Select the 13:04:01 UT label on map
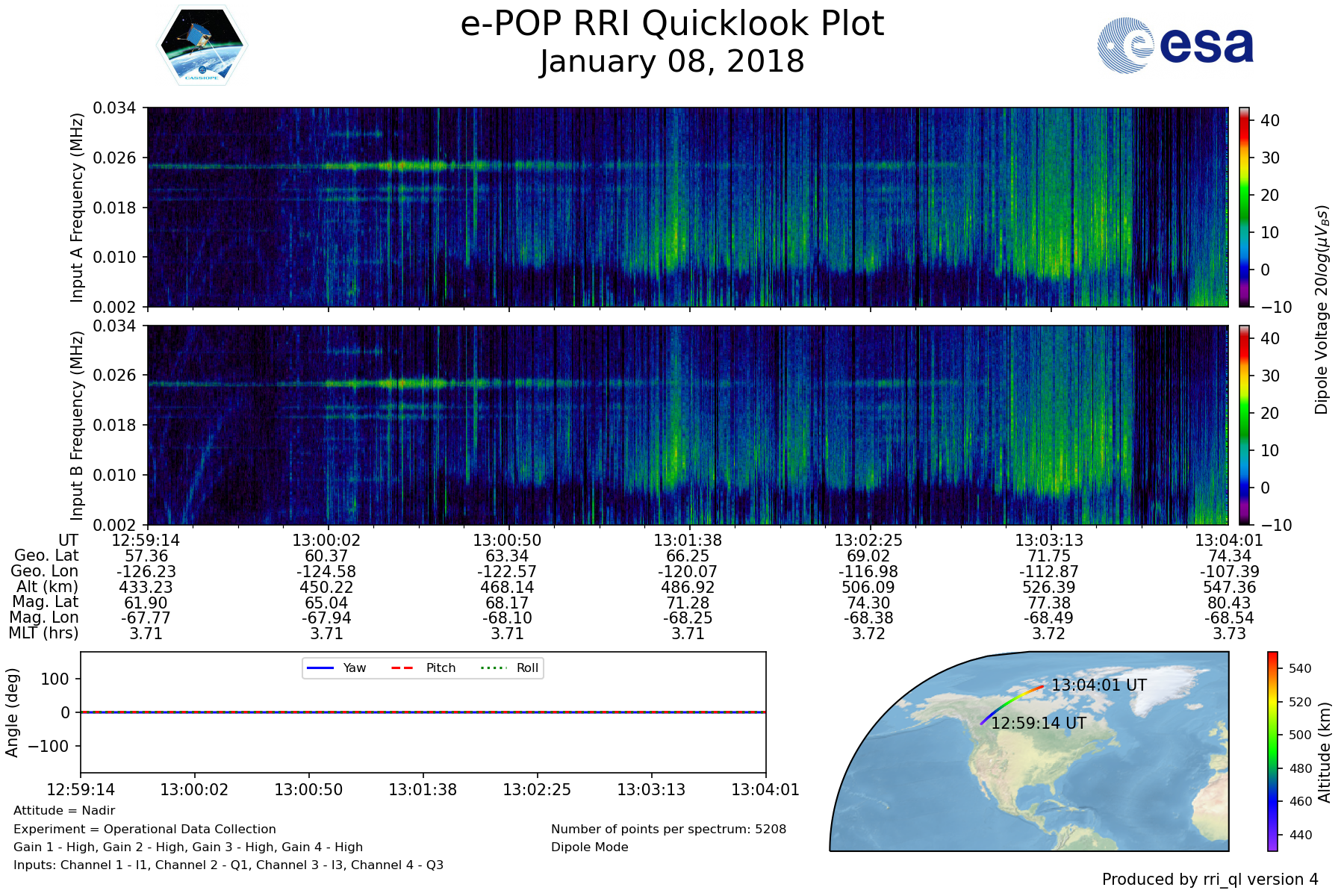The height and width of the screenshot is (896, 1344). [1098, 685]
